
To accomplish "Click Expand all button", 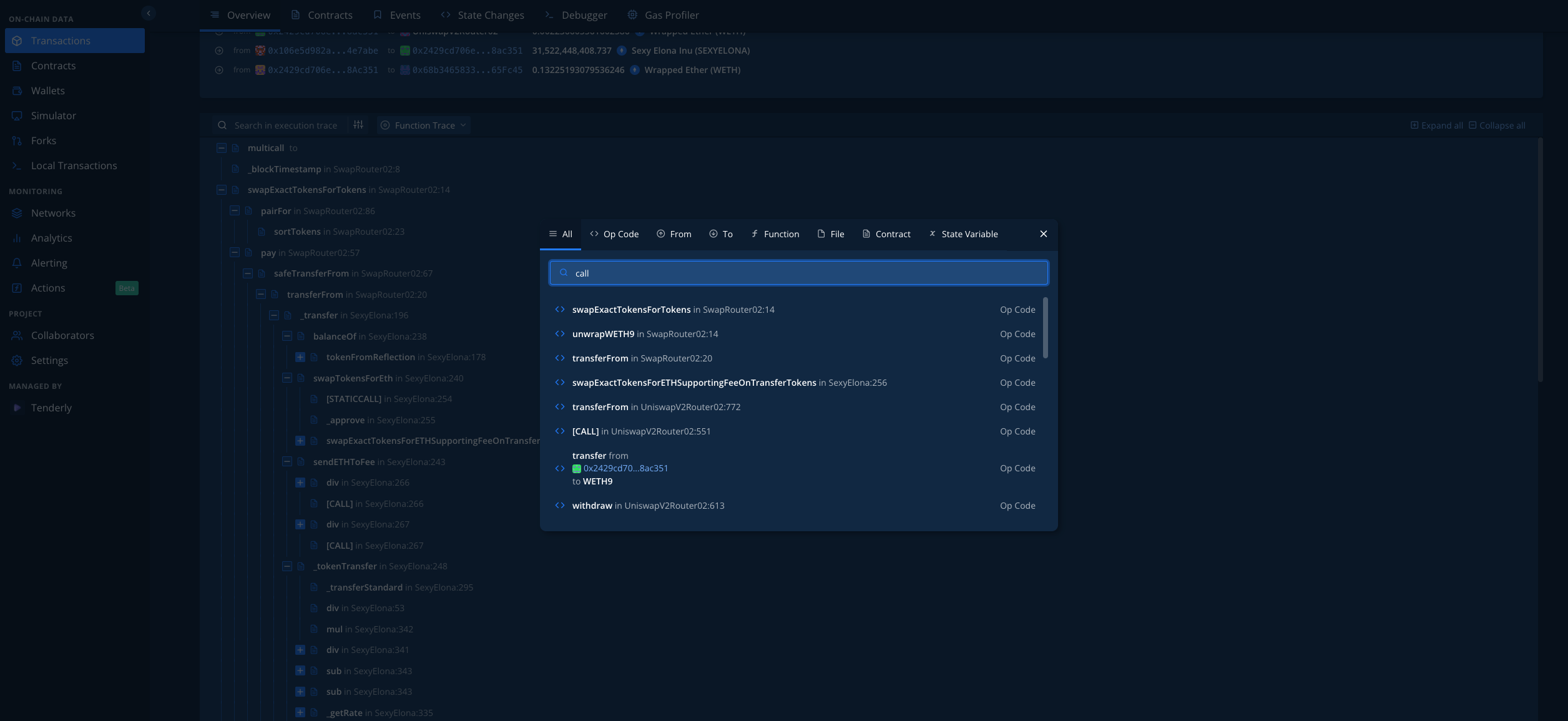I will coord(1436,125).
